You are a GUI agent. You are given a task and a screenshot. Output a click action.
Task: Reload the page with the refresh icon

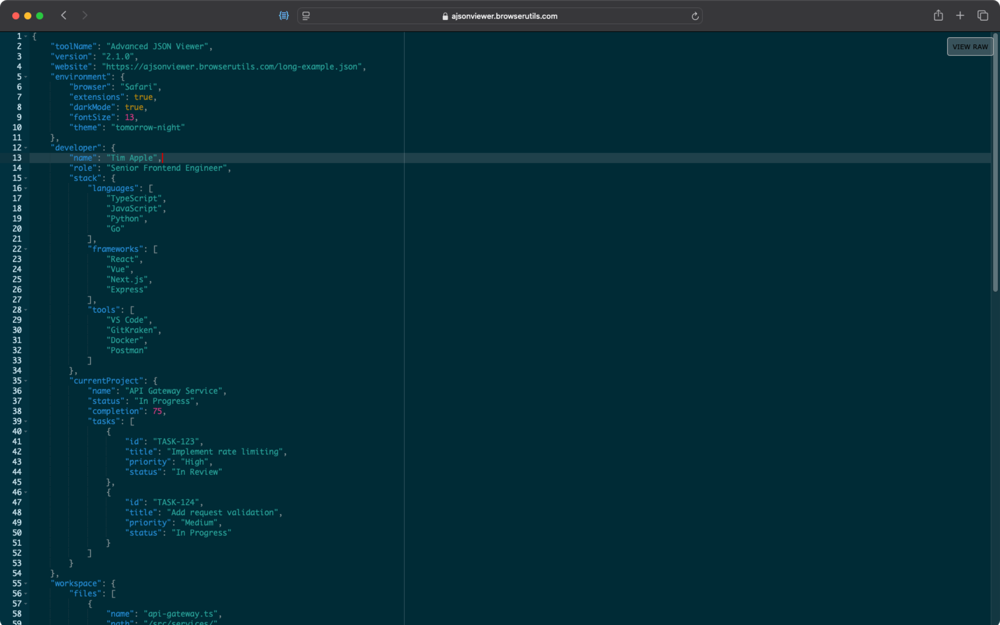[x=695, y=16]
